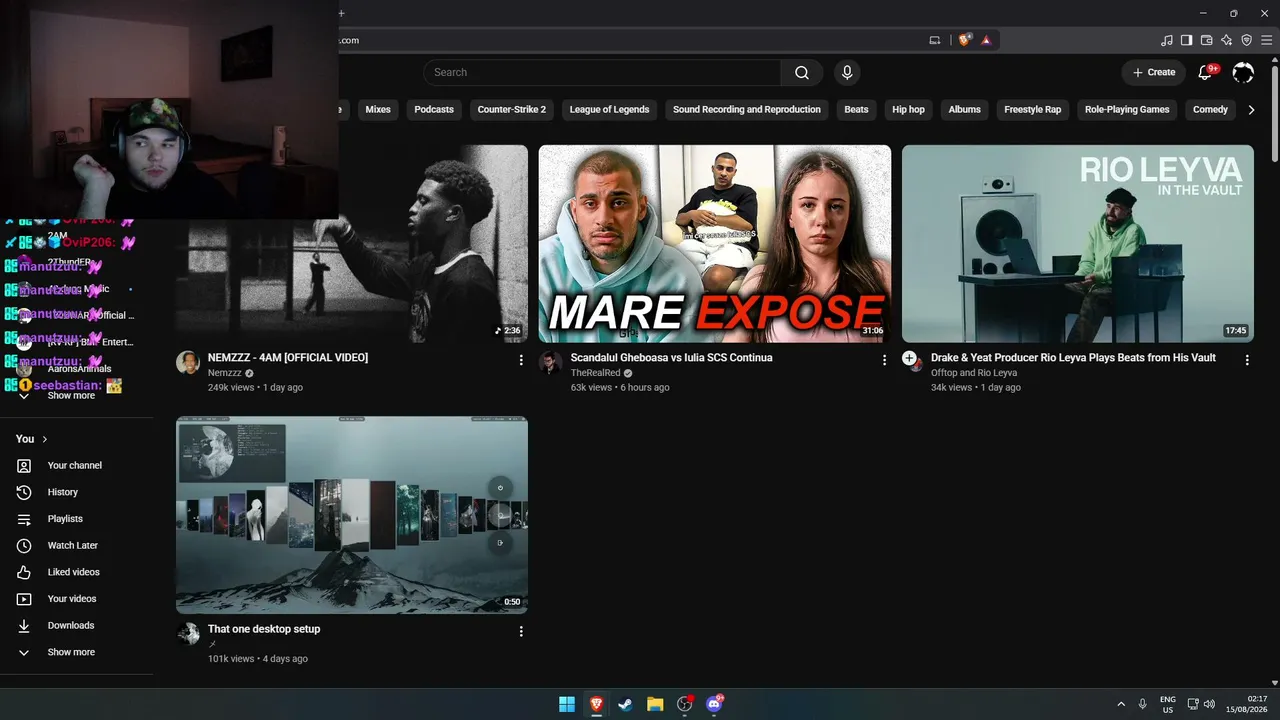Screen dimensions: 1280x720
Task: Select the Role-Playing Games chip
Action: [x=1127, y=110]
